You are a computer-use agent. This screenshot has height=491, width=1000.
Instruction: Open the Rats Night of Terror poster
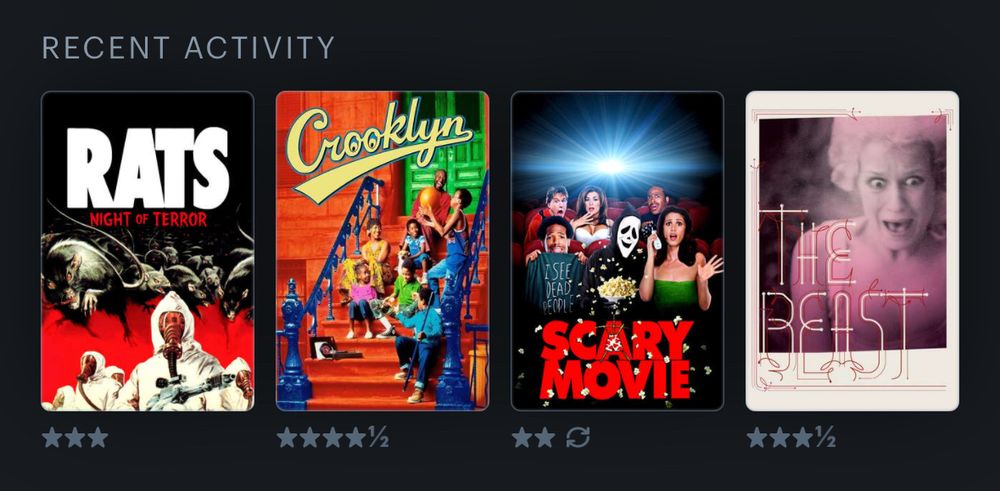pos(147,251)
